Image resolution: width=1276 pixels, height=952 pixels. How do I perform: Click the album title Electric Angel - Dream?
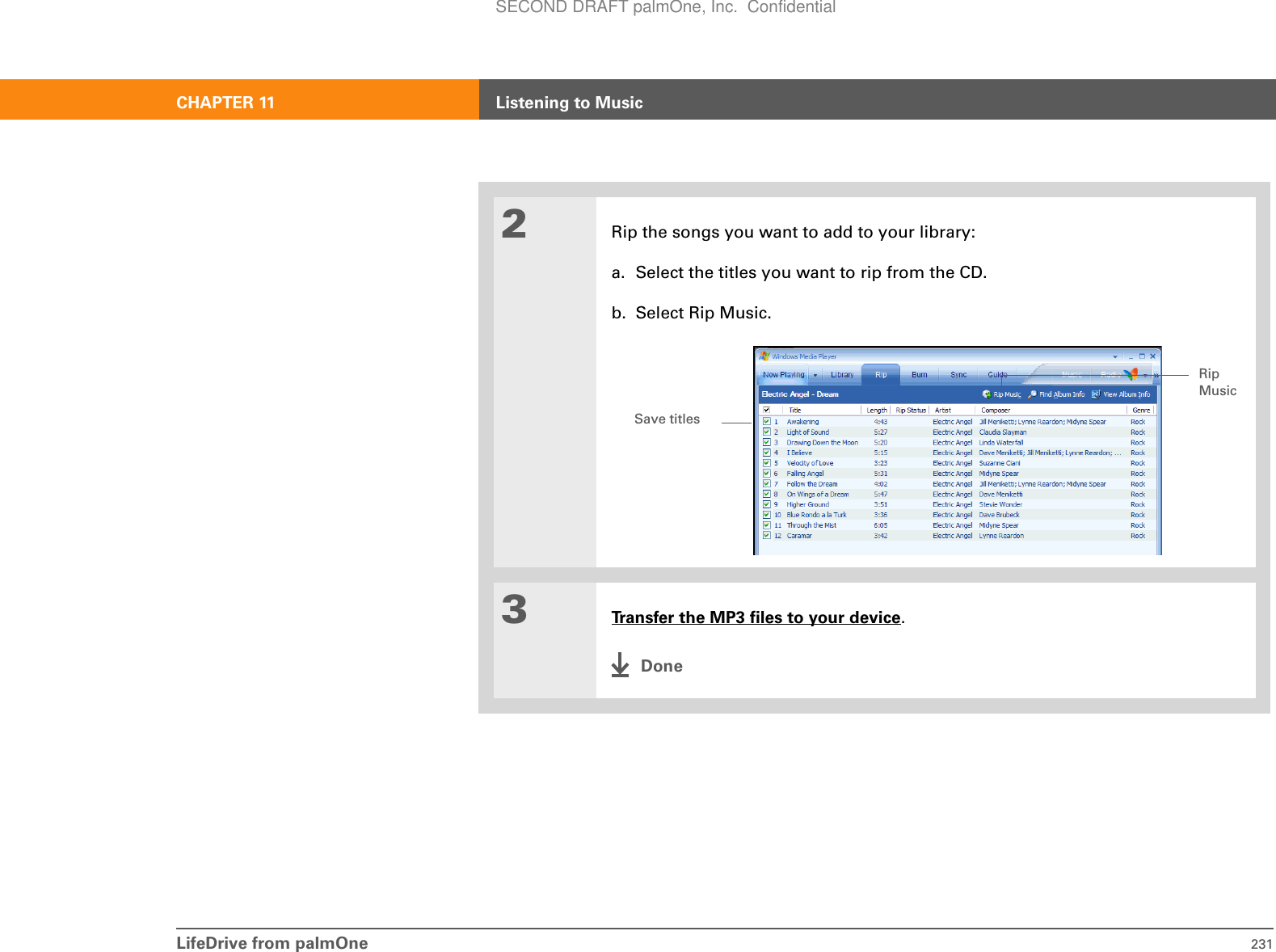point(800,394)
